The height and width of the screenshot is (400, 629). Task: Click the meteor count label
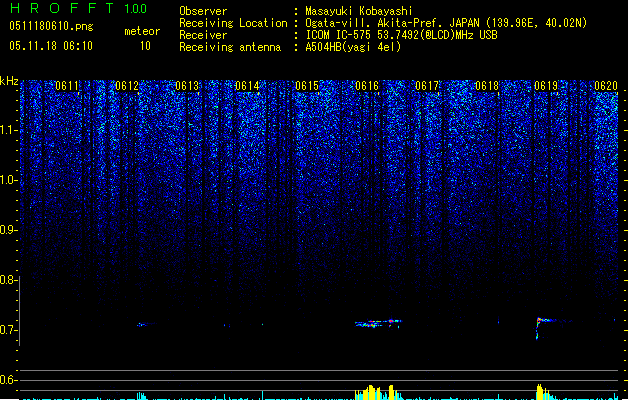click(142, 31)
